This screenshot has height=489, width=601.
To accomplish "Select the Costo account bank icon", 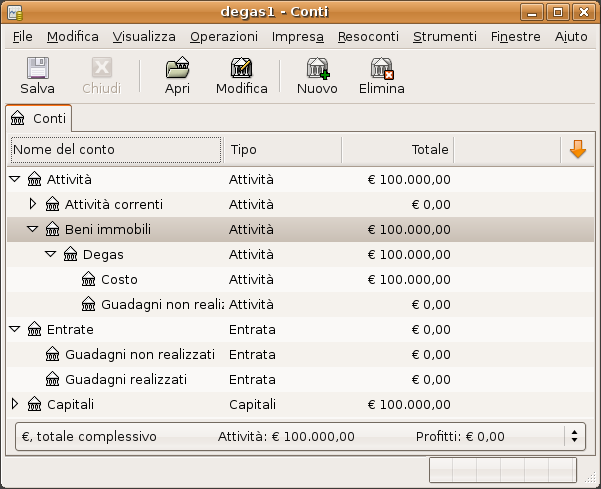I will (88, 279).
